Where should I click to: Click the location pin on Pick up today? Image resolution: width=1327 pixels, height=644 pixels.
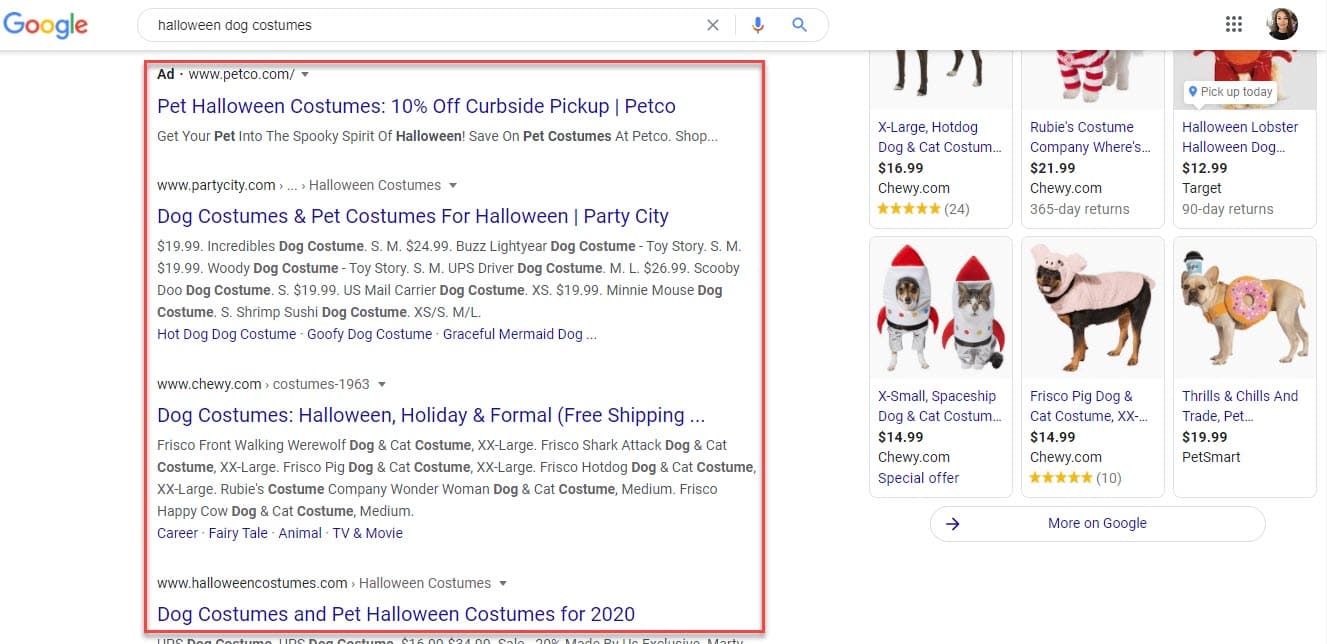pos(1192,92)
